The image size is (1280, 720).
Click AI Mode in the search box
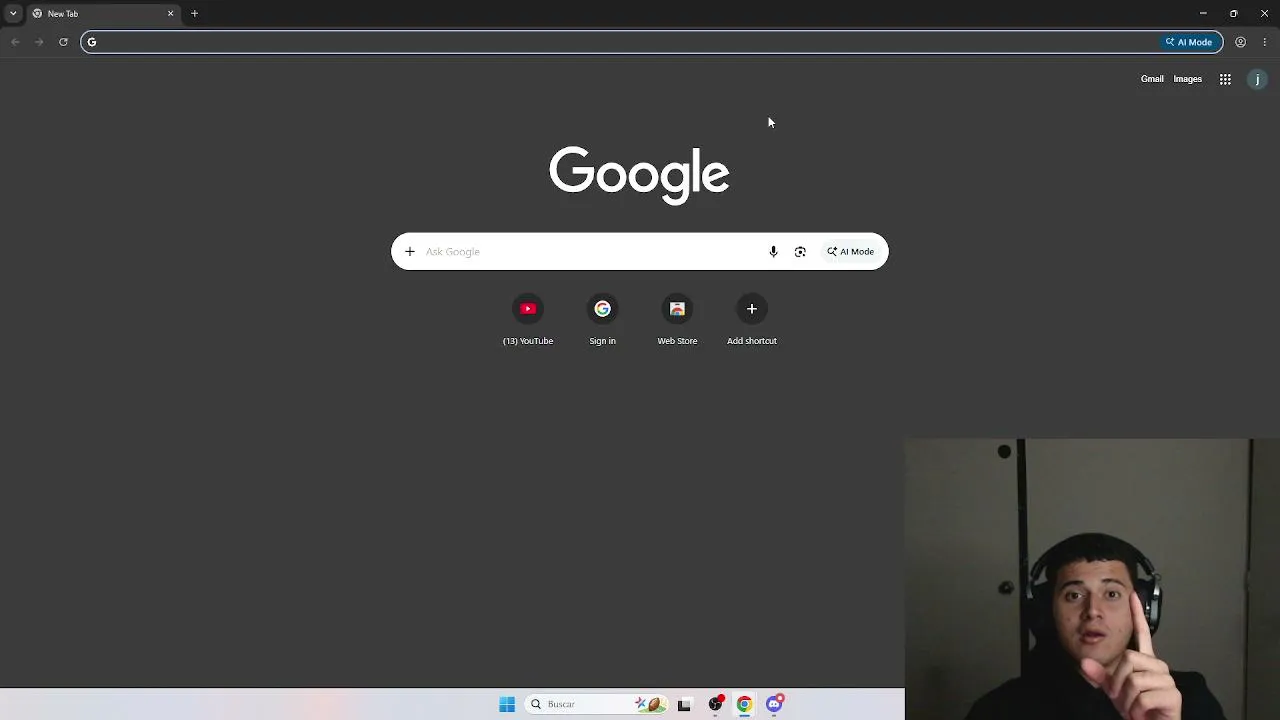click(850, 252)
